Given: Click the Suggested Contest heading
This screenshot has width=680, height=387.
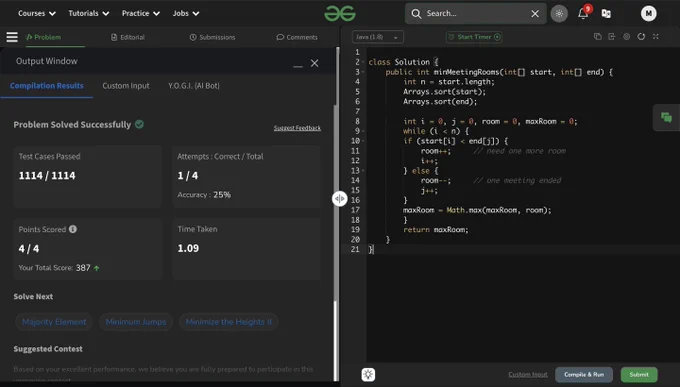Looking at the screenshot, I should point(48,349).
